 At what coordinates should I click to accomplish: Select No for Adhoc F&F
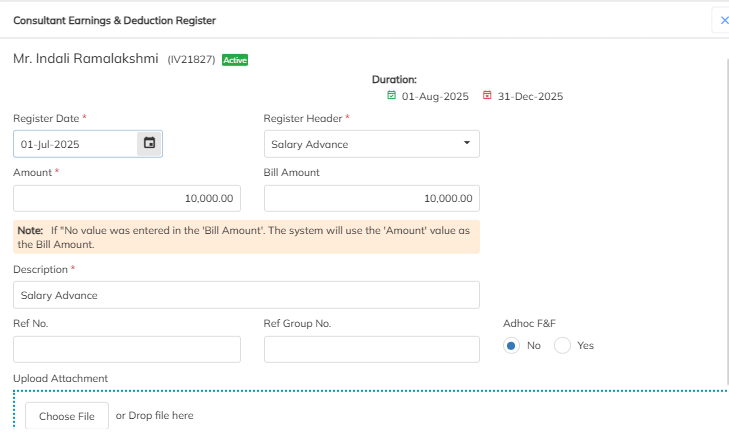pos(511,346)
